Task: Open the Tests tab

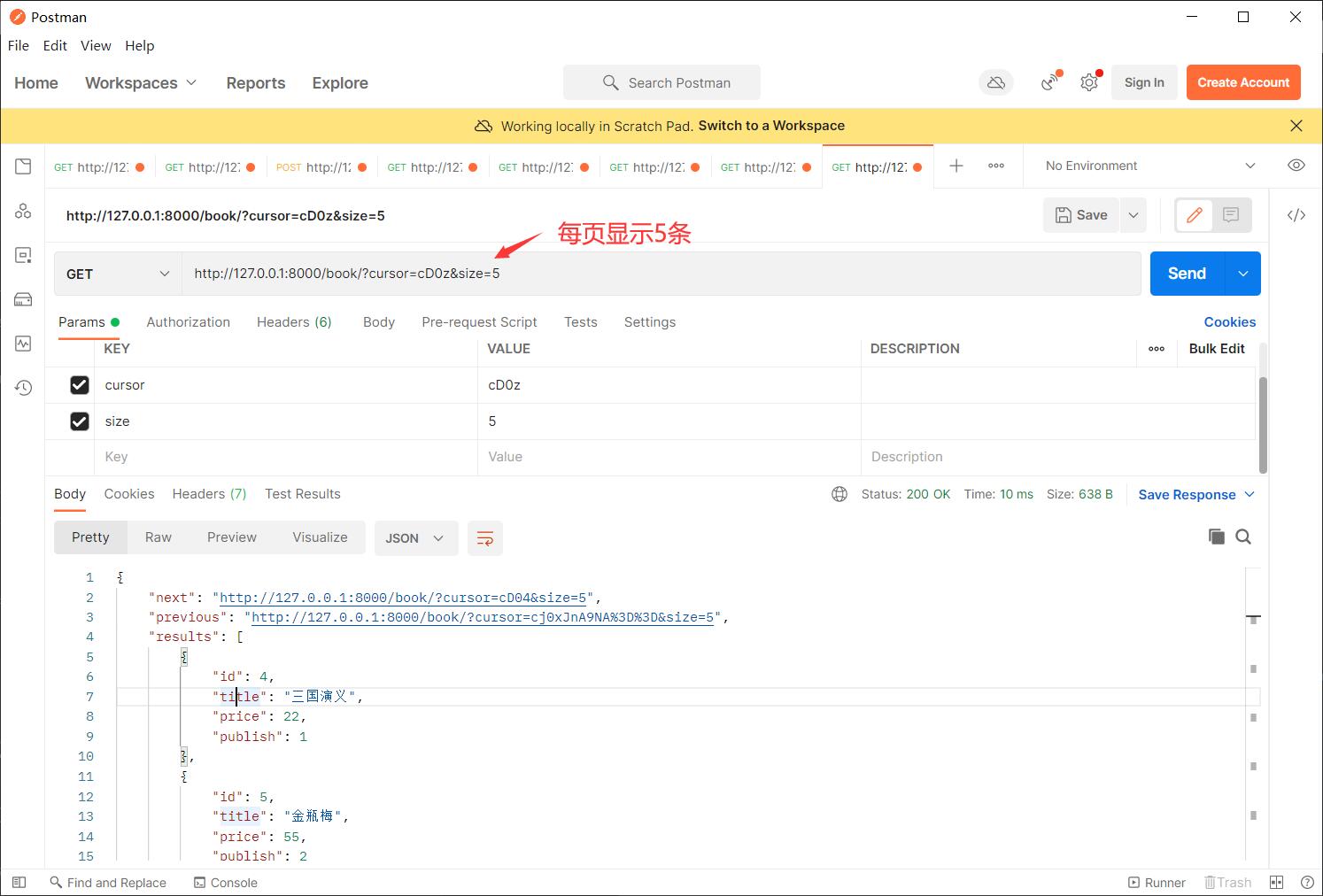Action: pyautogui.click(x=581, y=322)
